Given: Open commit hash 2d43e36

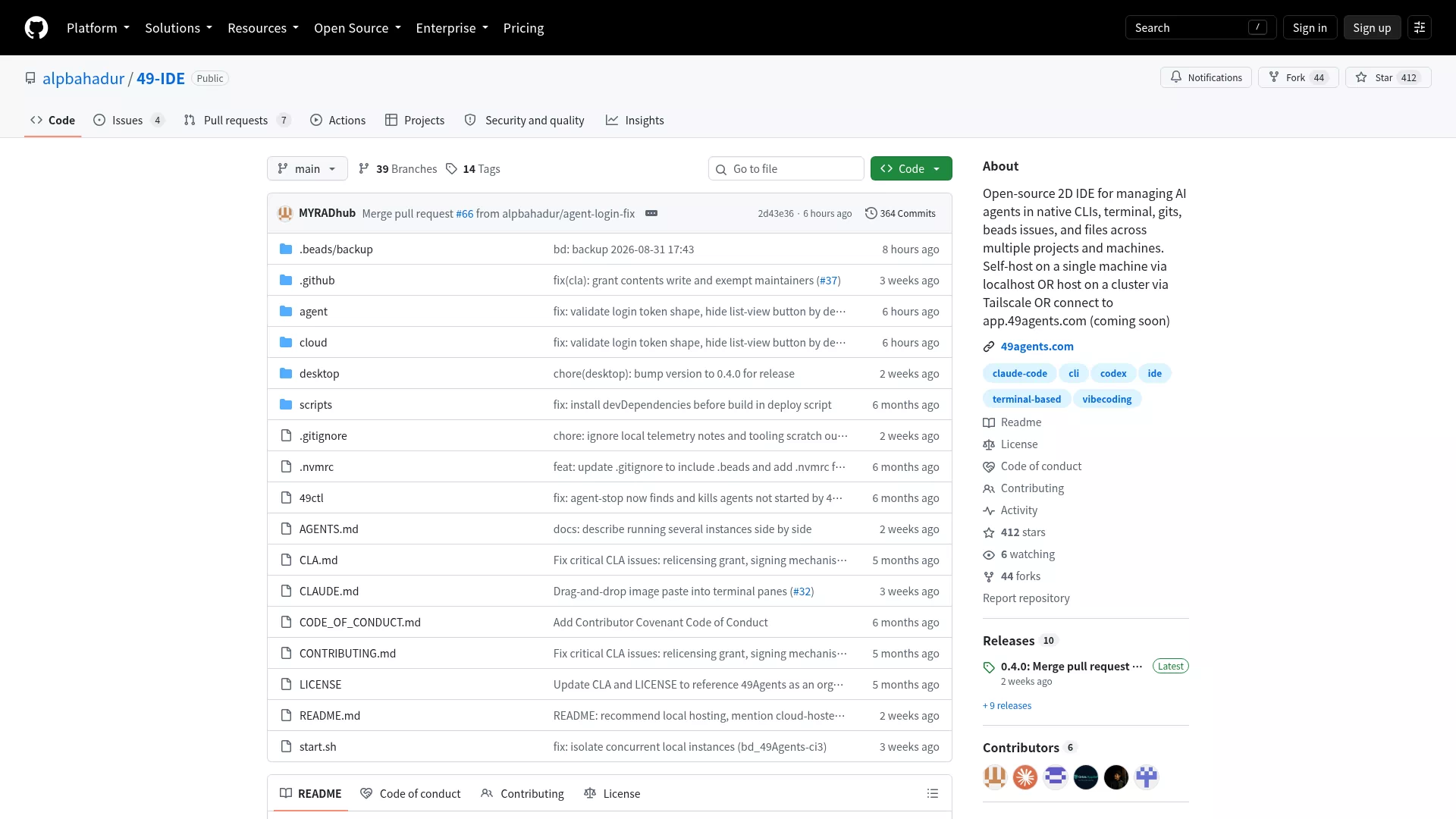Looking at the screenshot, I should [x=775, y=214].
